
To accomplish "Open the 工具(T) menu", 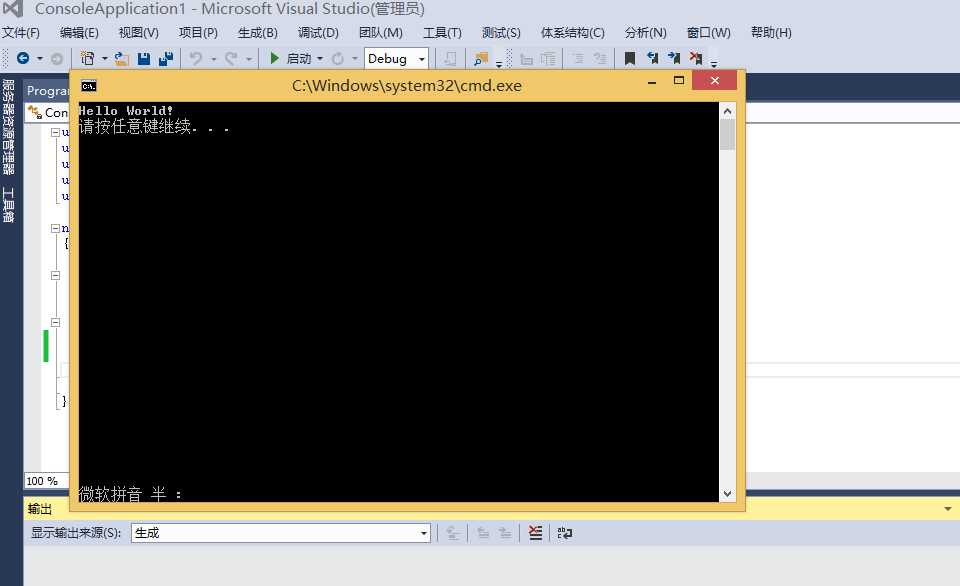I will coord(442,32).
